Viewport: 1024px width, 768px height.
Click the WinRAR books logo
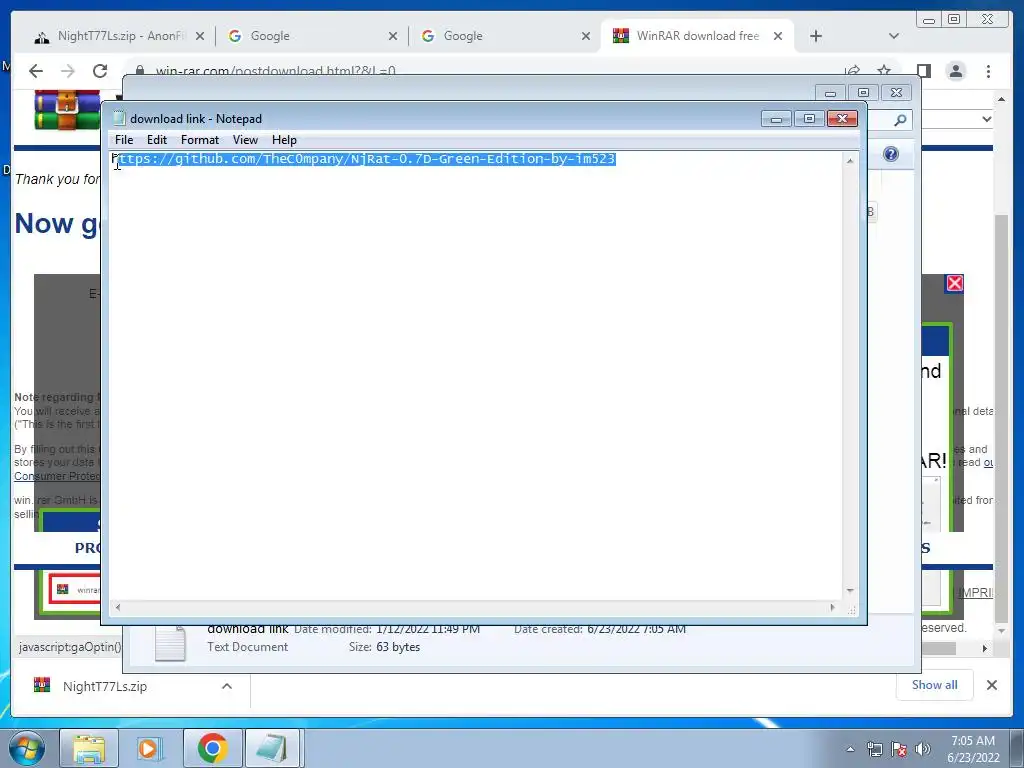(x=66, y=110)
